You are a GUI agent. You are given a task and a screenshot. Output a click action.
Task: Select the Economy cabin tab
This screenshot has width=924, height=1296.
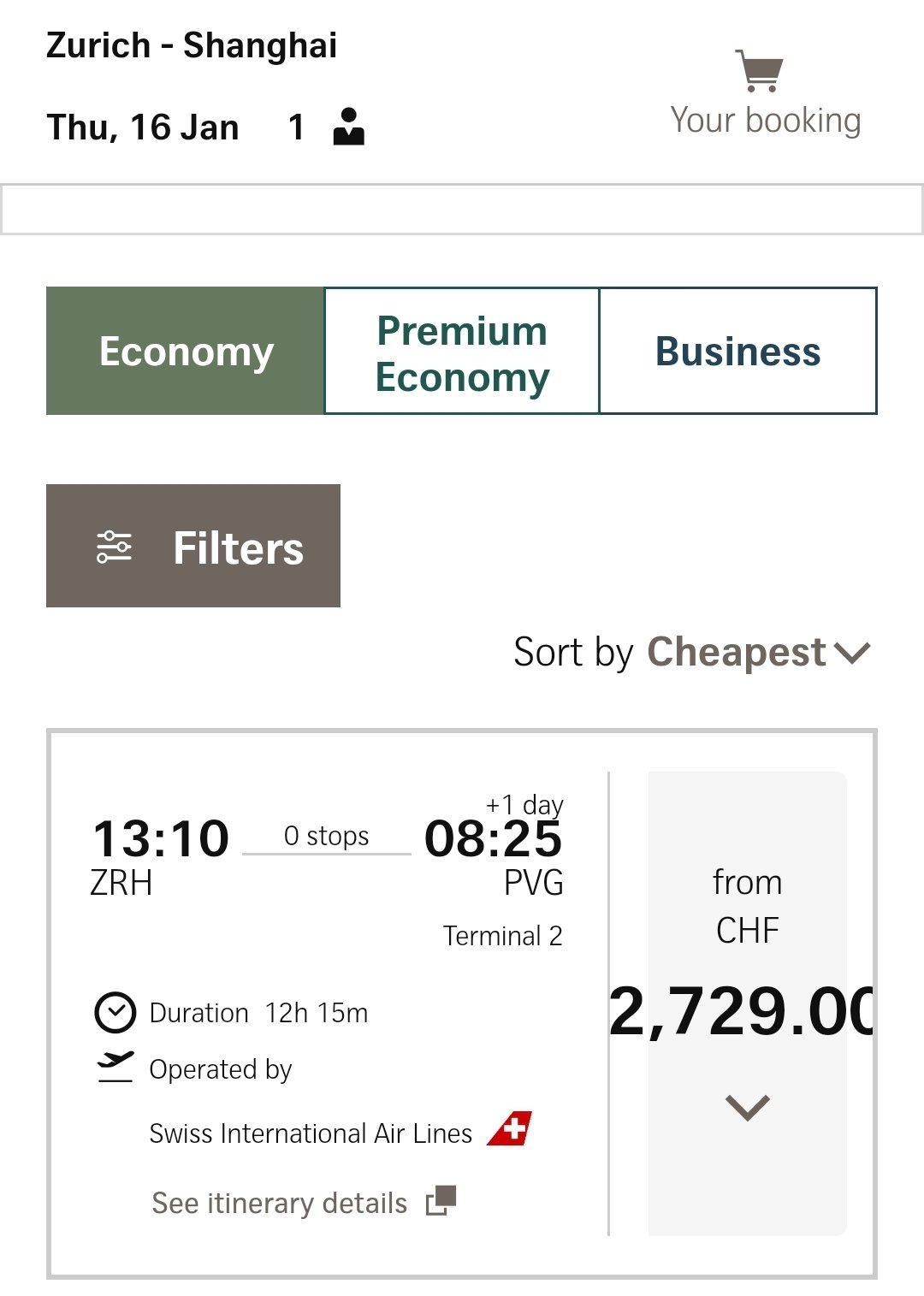[186, 352]
